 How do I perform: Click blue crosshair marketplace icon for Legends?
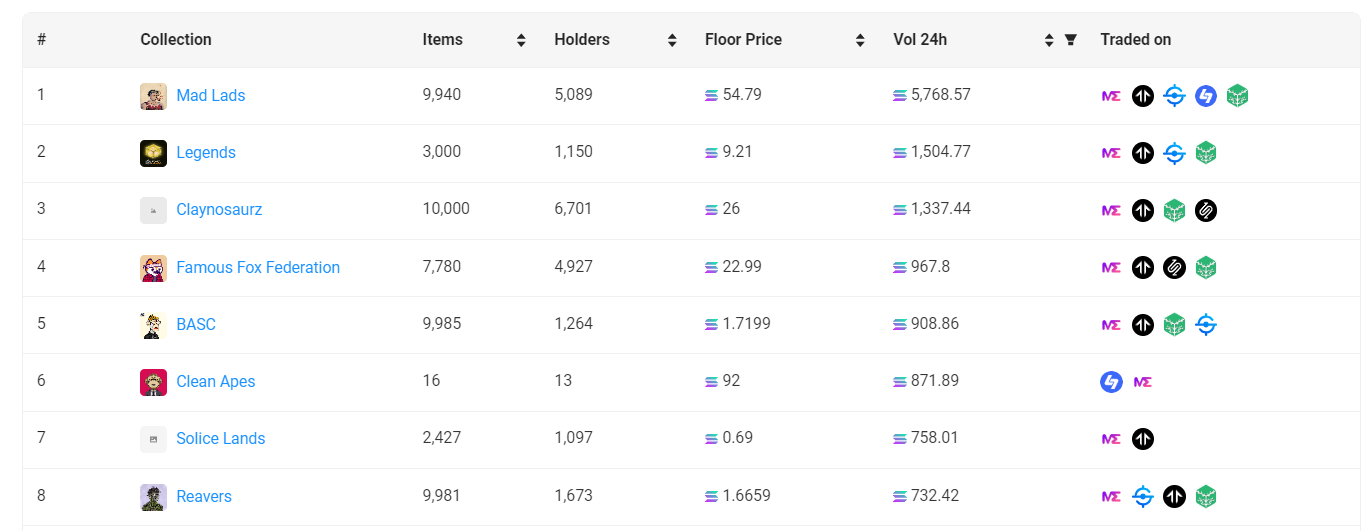coord(1174,153)
